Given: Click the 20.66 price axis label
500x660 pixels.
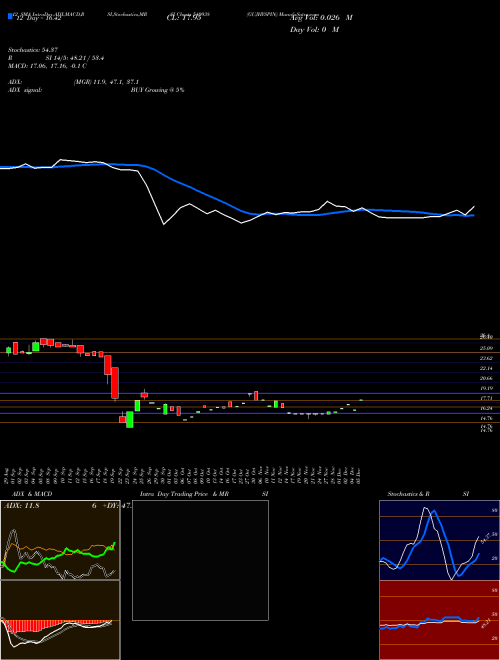Looking at the screenshot, I should click(487, 378).
